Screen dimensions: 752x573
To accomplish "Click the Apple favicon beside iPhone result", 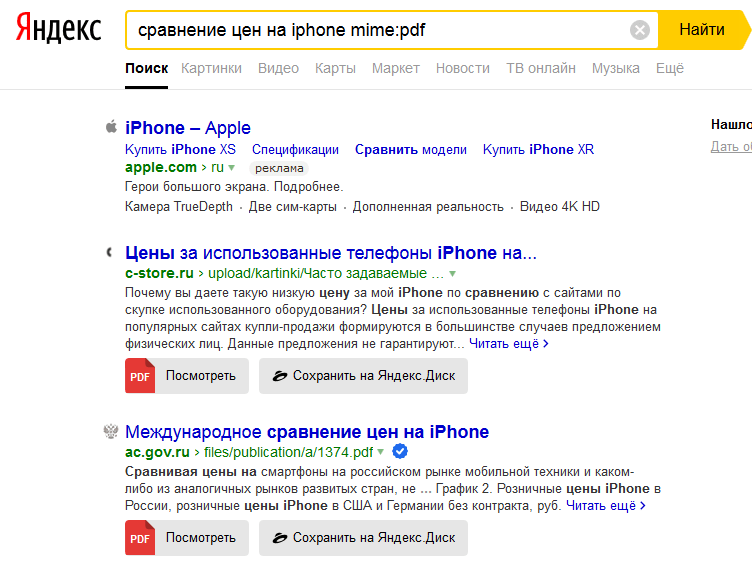I will coord(111,127).
